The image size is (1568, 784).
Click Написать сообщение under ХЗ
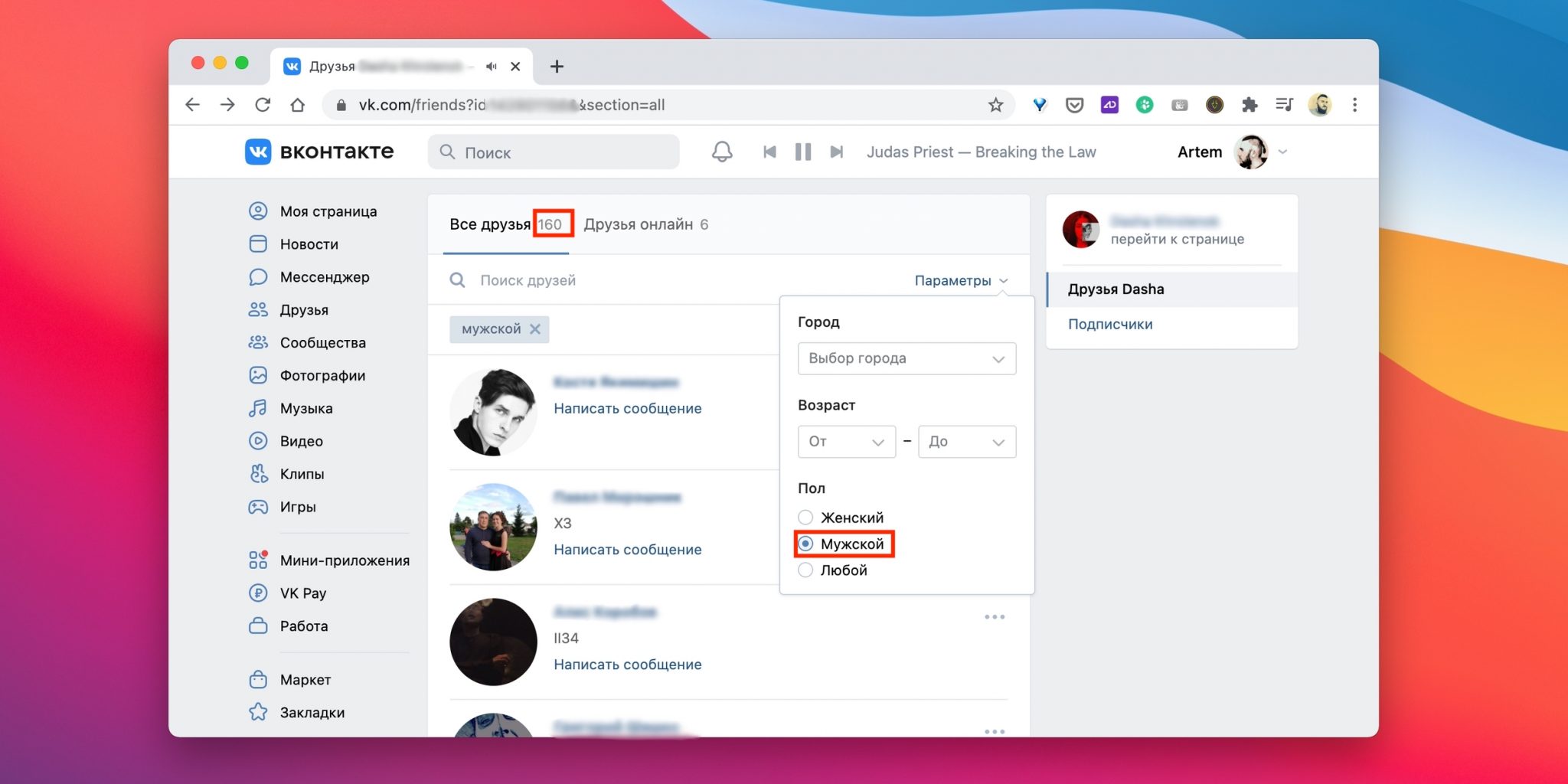click(x=627, y=549)
